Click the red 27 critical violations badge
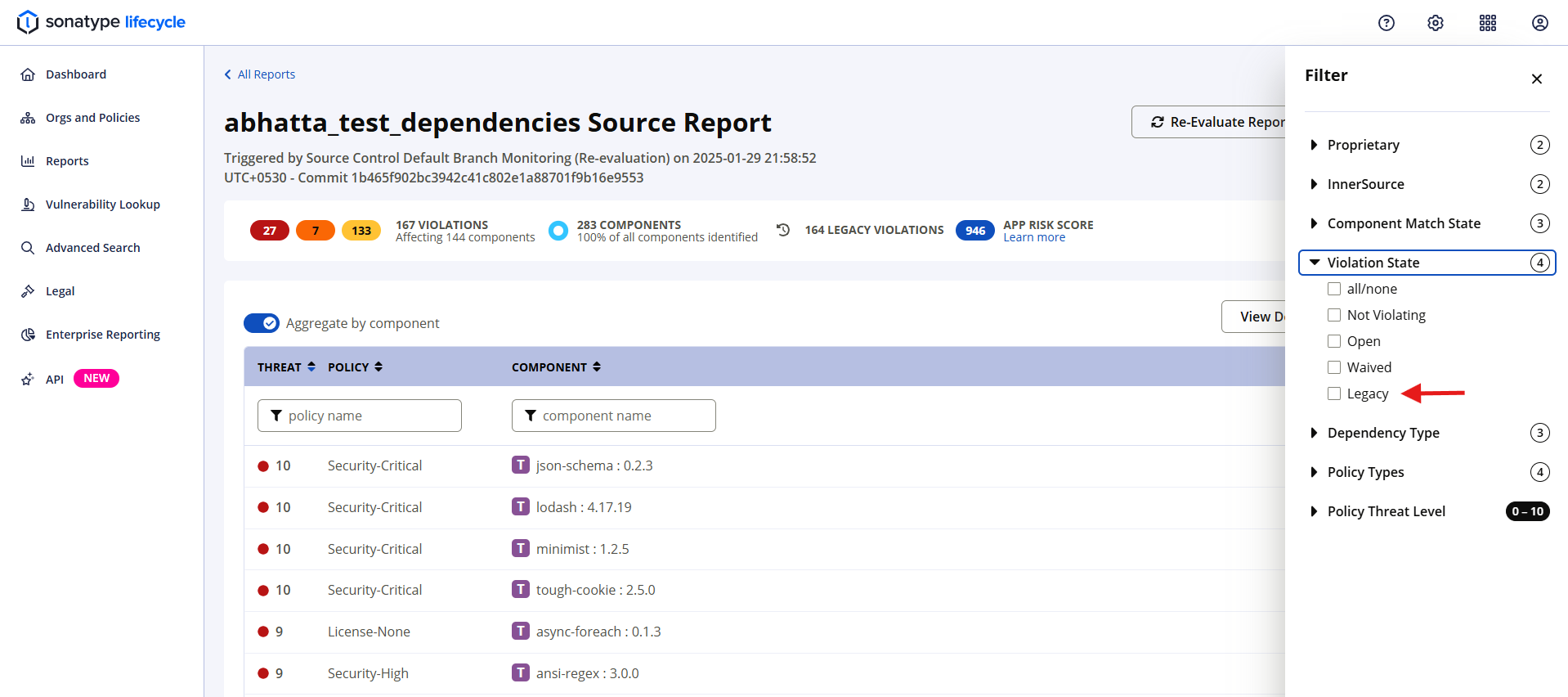 270,231
